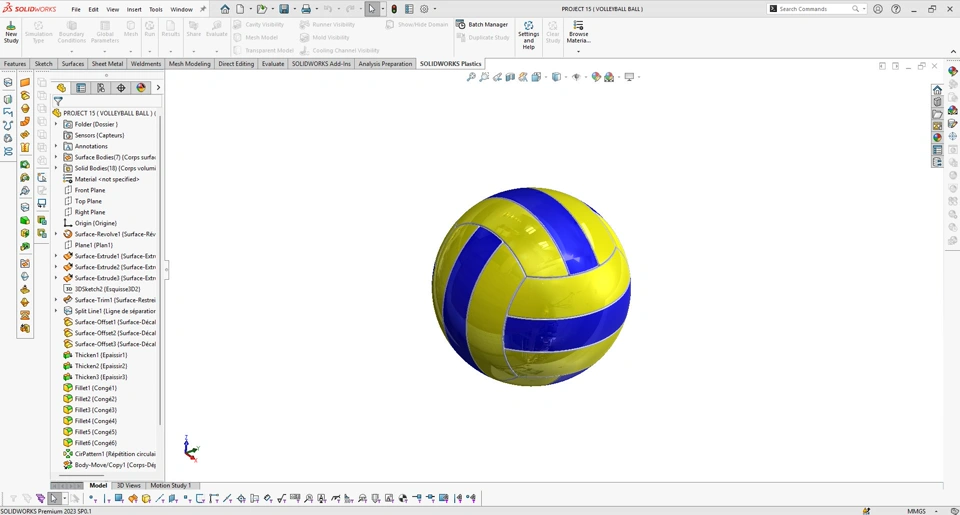Open Design Library in task pane
The height and width of the screenshot is (515, 960).
click(937, 102)
